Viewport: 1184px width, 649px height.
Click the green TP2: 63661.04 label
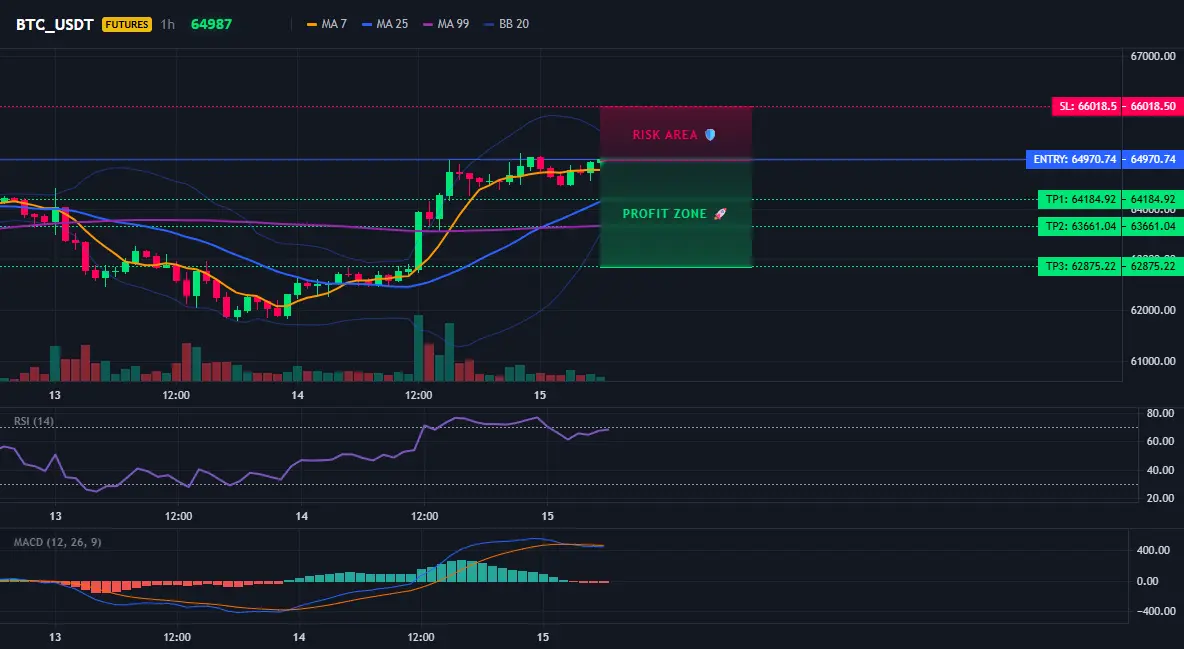coord(1081,226)
